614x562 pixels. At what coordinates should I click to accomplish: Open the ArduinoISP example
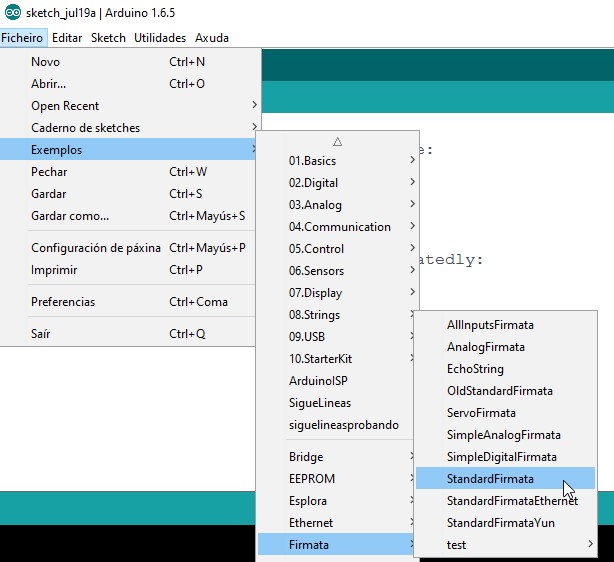tap(318, 381)
